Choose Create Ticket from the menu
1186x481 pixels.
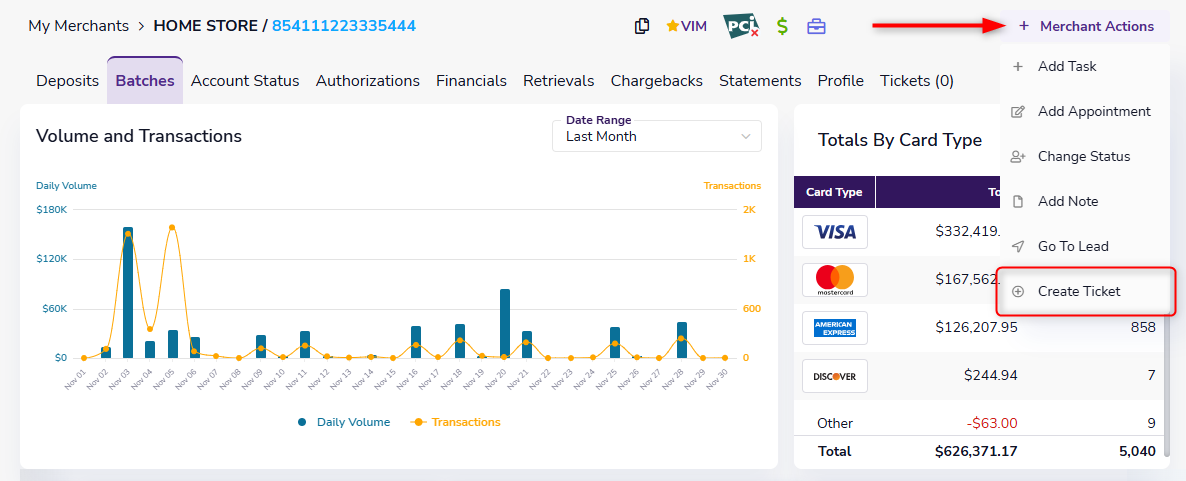[x=1079, y=291]
